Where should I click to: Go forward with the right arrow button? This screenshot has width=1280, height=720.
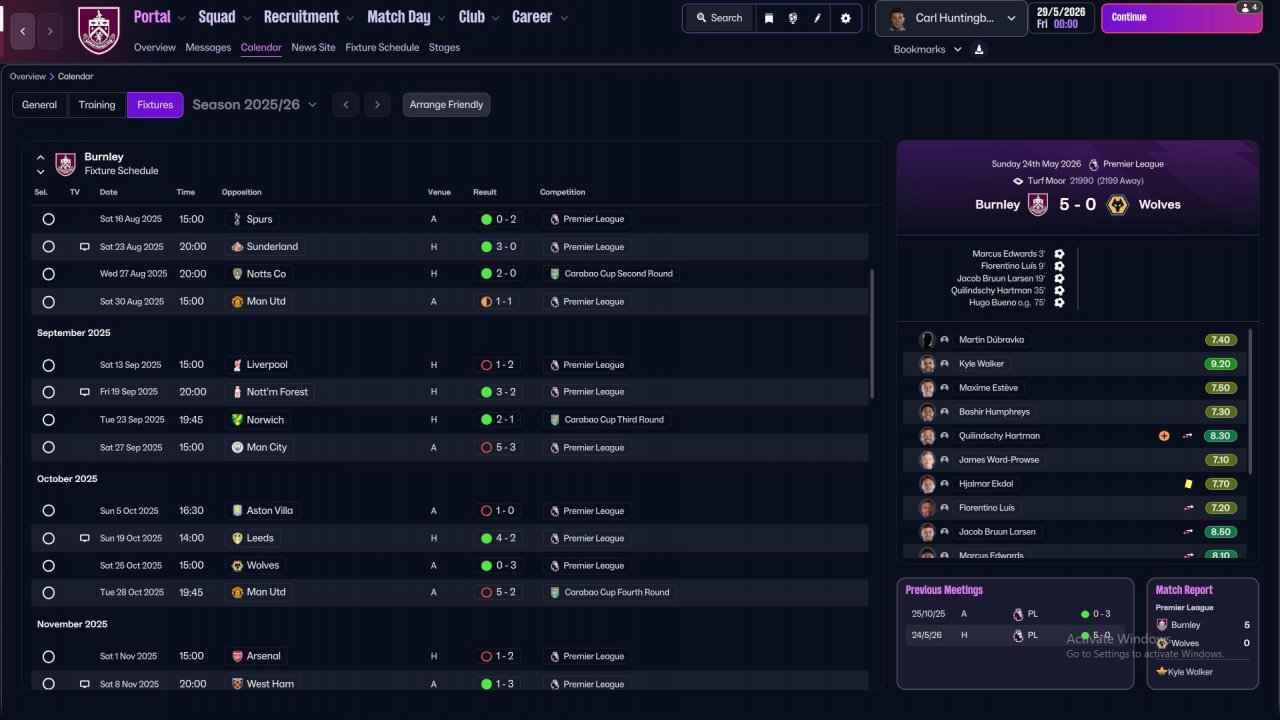tap(50, 31)
